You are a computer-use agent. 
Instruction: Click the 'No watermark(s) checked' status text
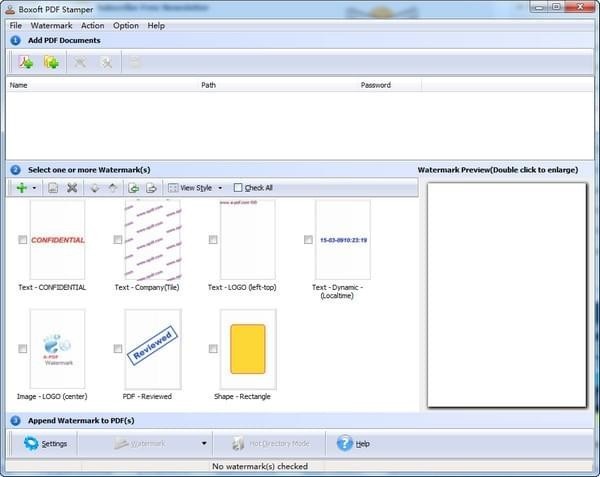(x=260, y=466)
